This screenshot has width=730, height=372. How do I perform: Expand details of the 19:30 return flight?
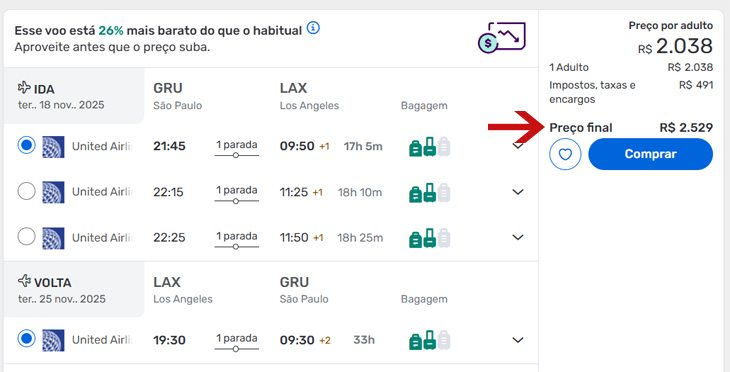[518, 340]
